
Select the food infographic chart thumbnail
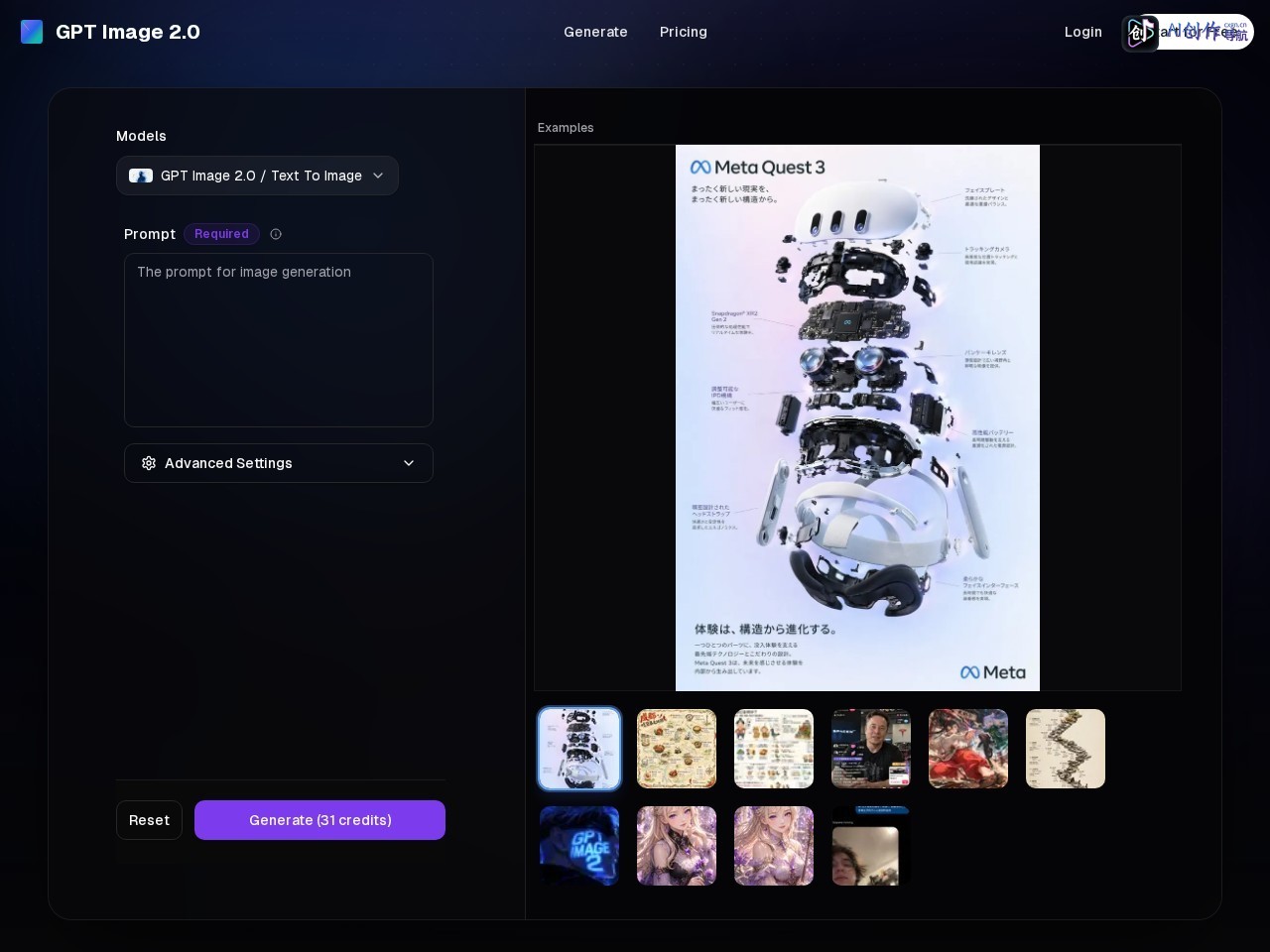point(774,749)
